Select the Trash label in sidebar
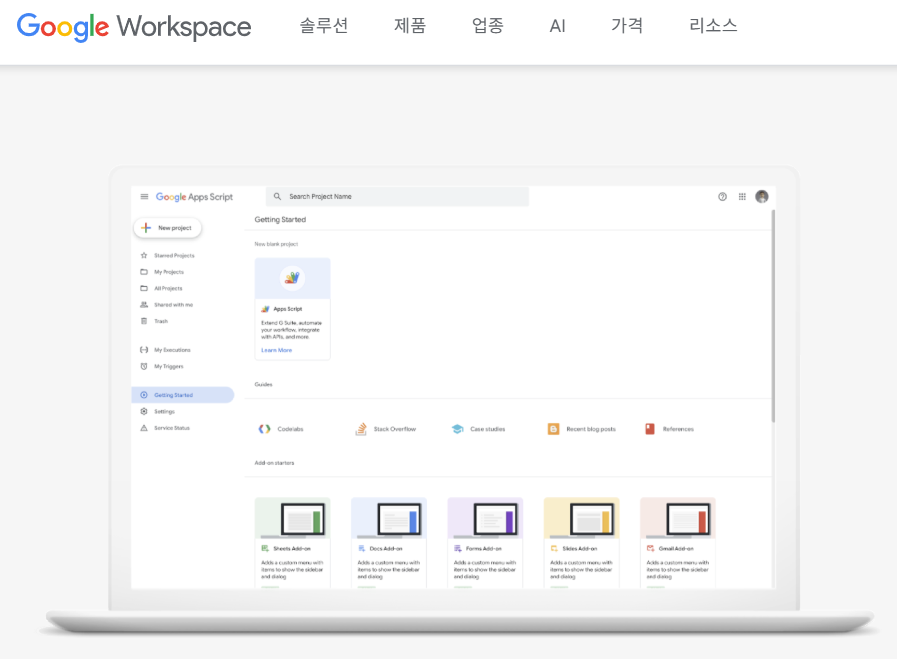The image size is (897, 659). [161, 321]
